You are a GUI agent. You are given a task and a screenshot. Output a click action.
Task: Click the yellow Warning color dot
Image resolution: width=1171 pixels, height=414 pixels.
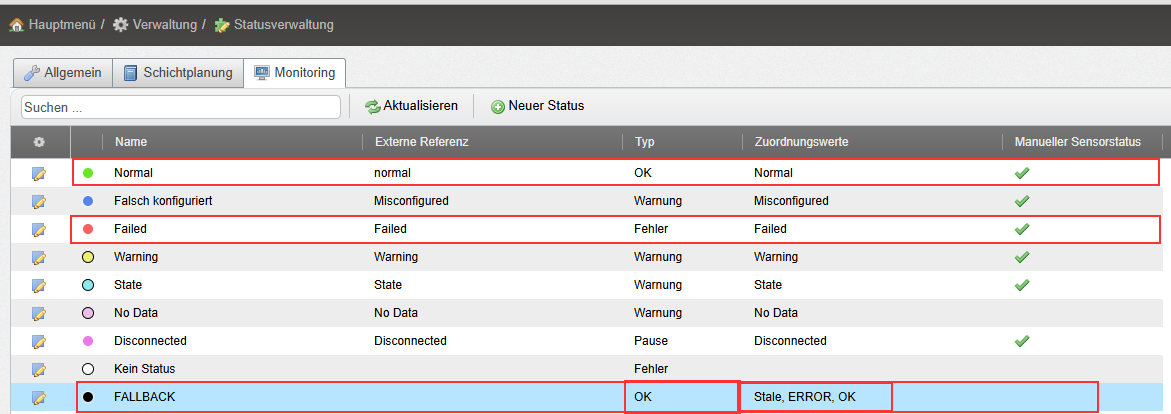pyautogui.click(x=88, y=257)
